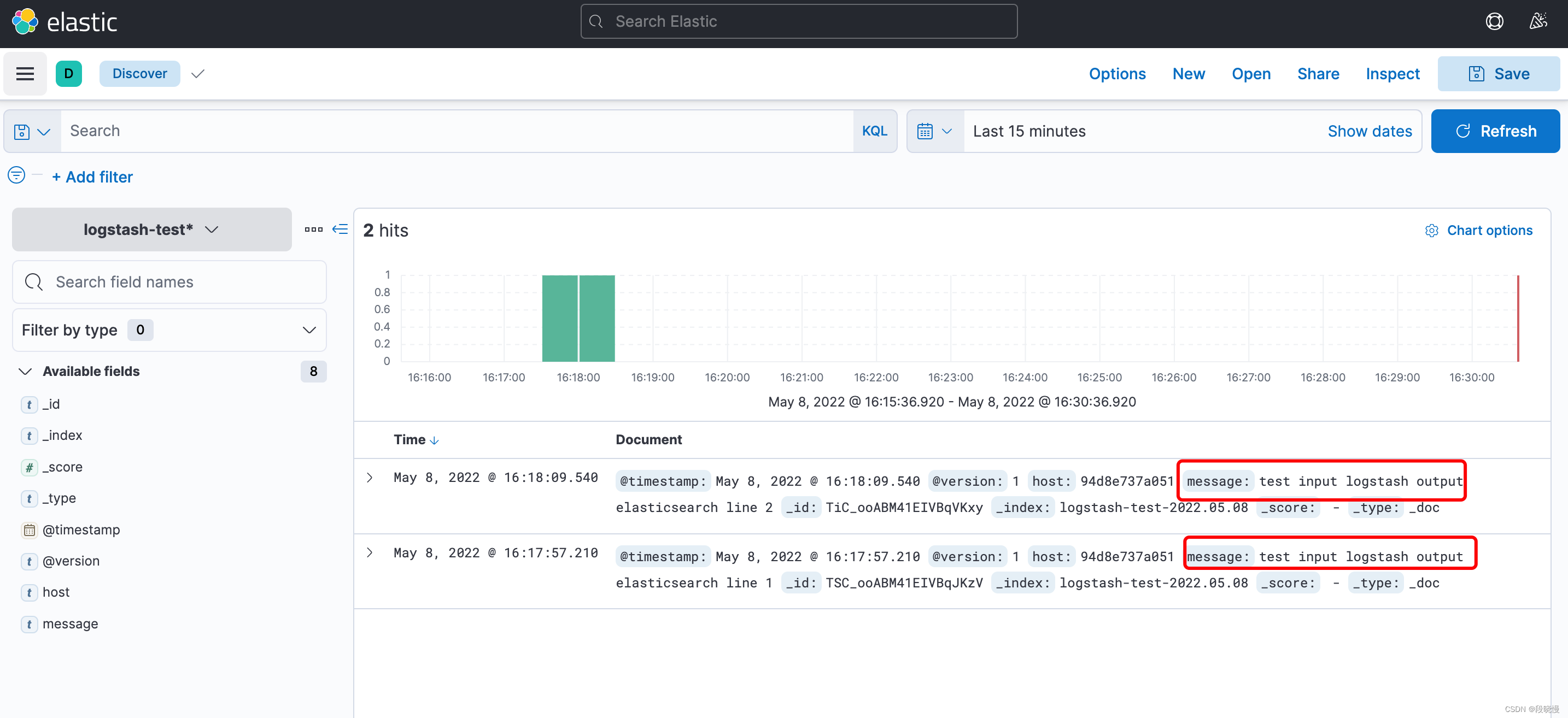Click the message field type icon
Viewport: 1568px width, 718px height.
pyautogui.click(x=29, y=625)
